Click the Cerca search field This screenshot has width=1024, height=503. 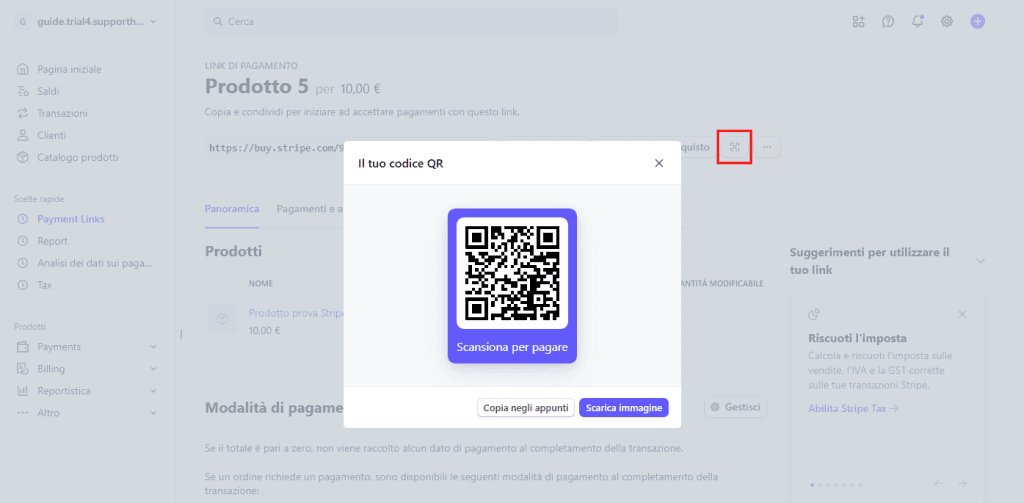pyautogui.click(x=411, y=22)
